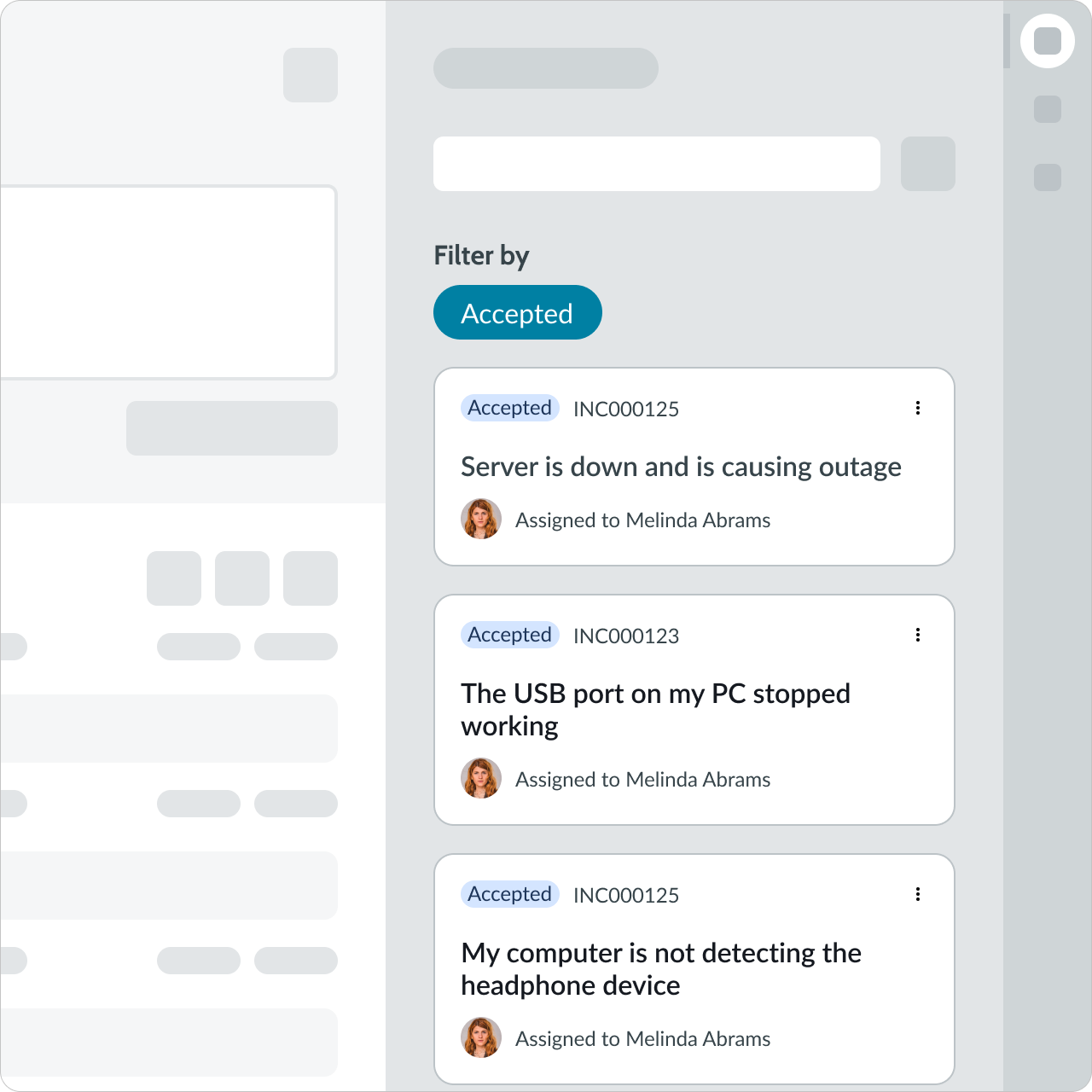
Task: Select the highlighted circular icon in right sidebar
Action: pyautogui.click(x=1048, y=41)
